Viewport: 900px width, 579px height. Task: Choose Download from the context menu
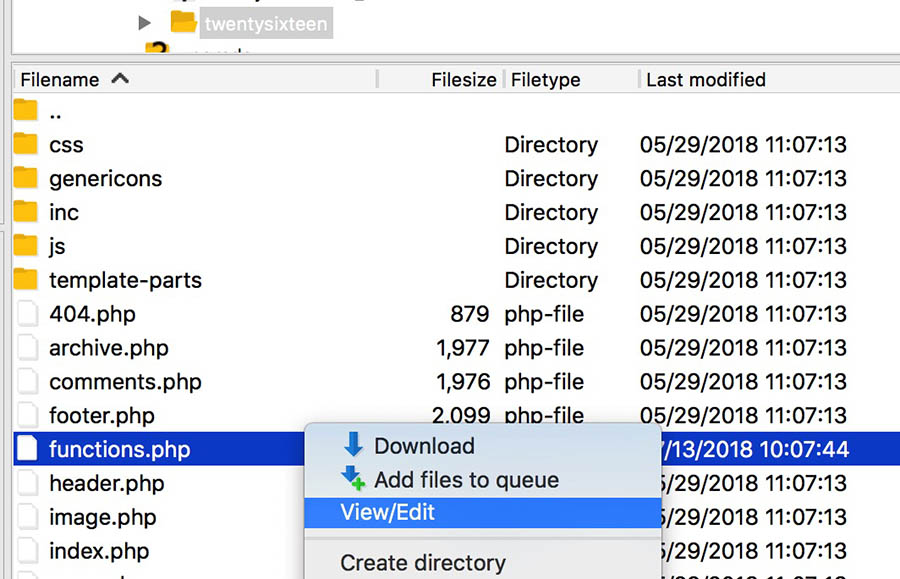pyautogui.click(x=424, y=446)
